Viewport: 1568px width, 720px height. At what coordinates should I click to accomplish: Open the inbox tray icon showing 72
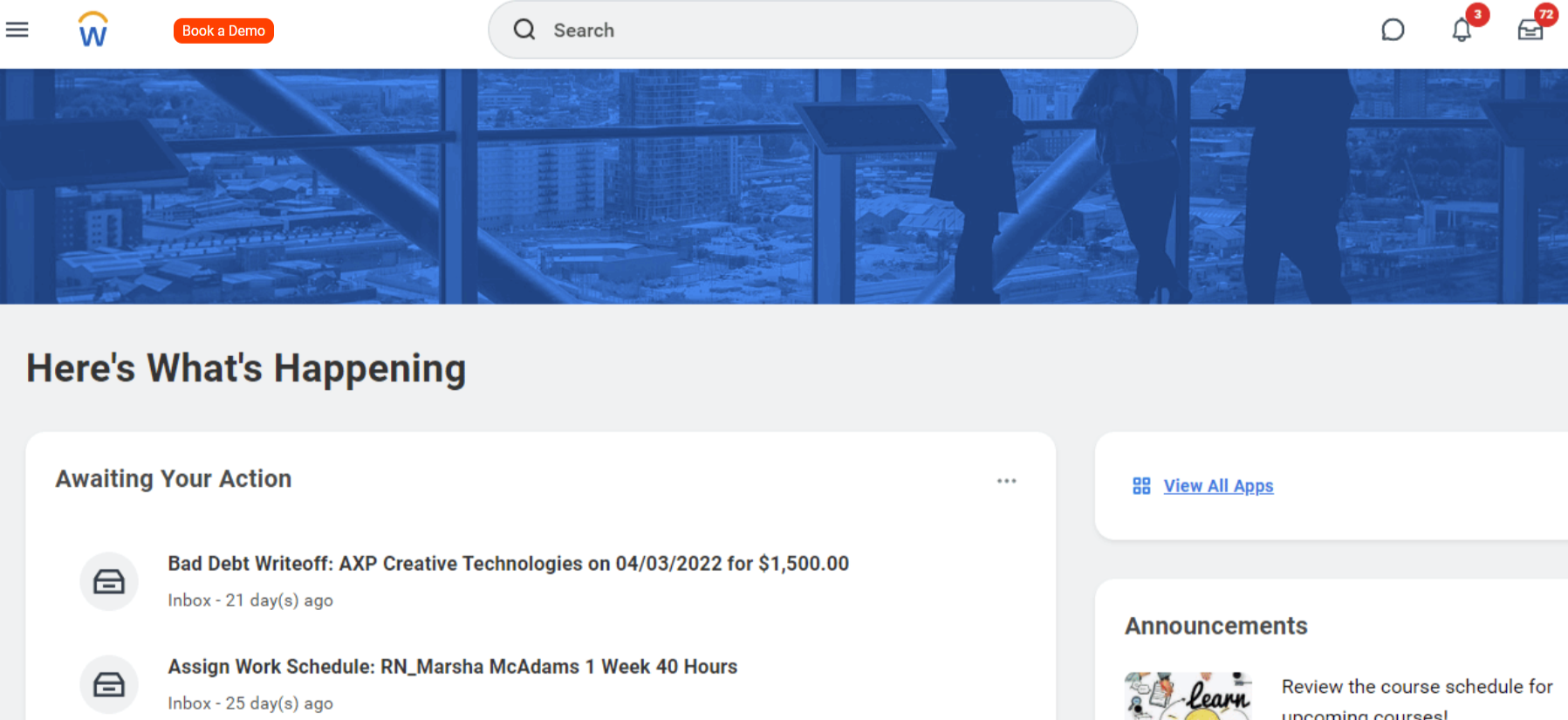coord(1530,31)
